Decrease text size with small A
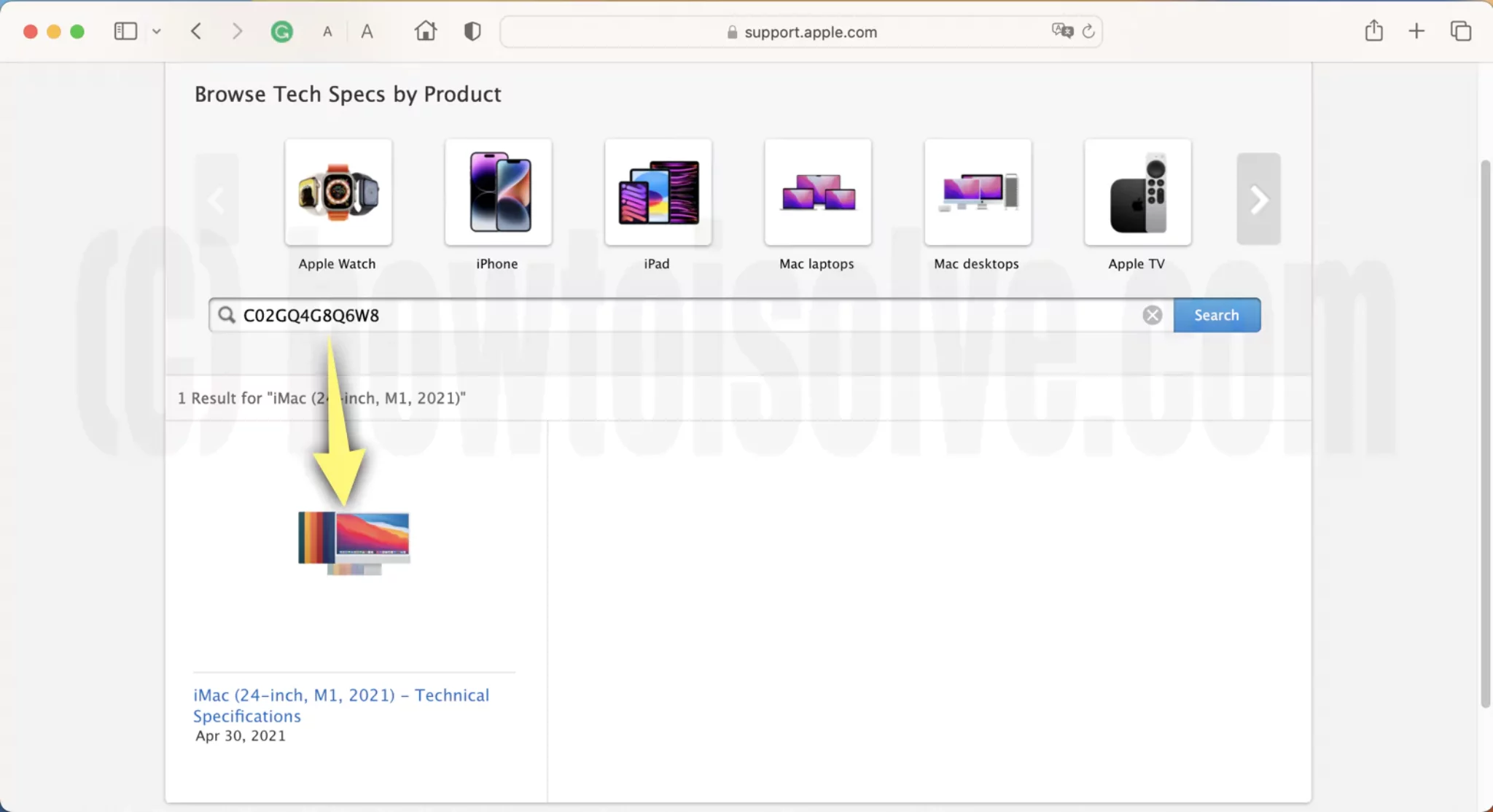1493x812 pixels. (328, 32)
